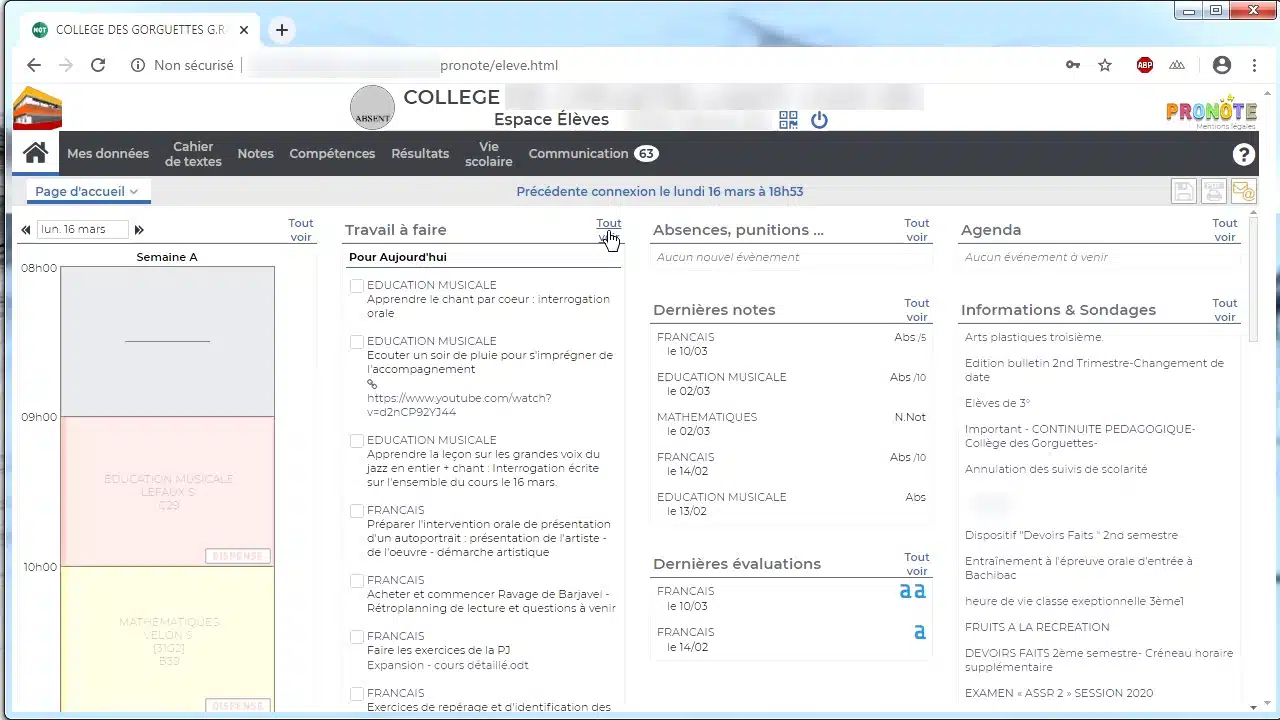
Task: Click the print icon
Action: pyautogui.click(x=1214, y=191)
